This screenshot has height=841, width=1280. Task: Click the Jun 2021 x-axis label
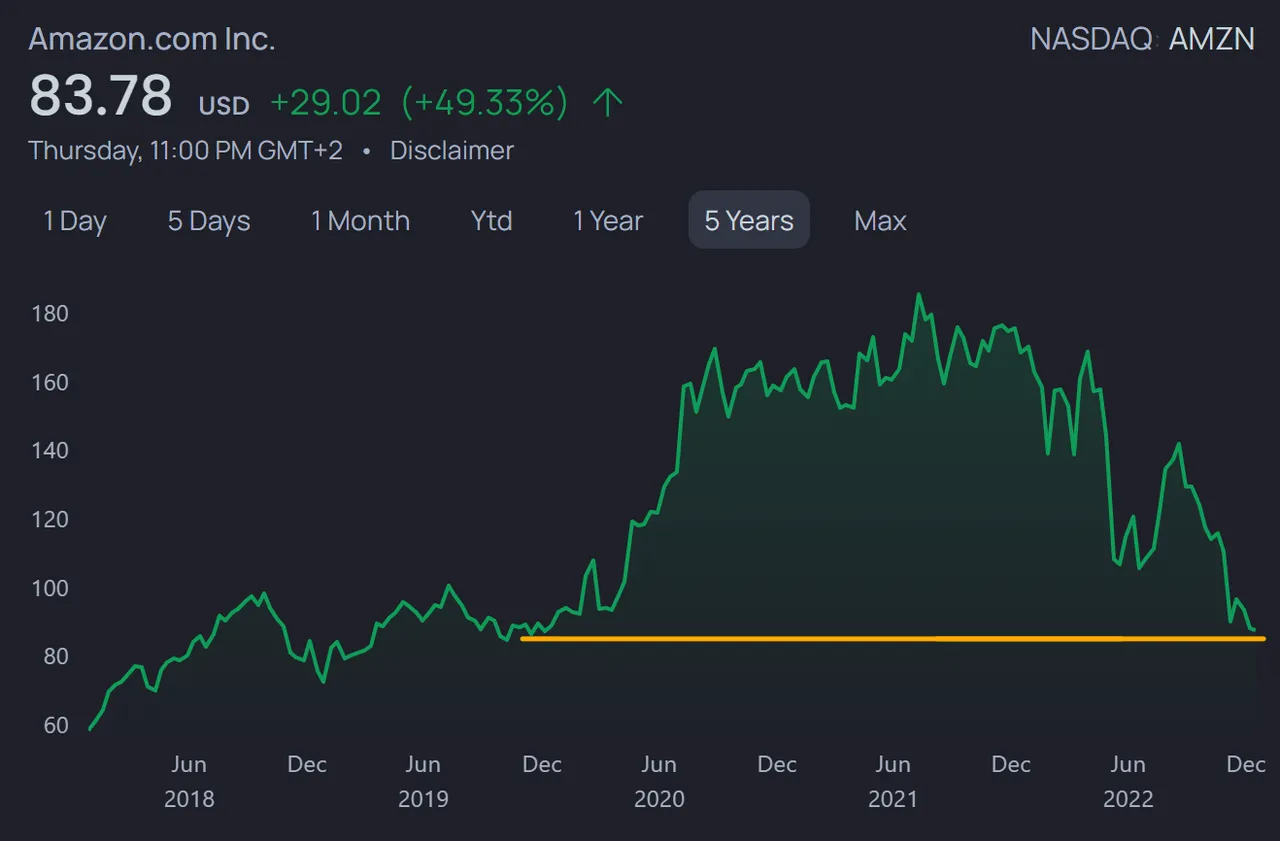coord(893,781)
